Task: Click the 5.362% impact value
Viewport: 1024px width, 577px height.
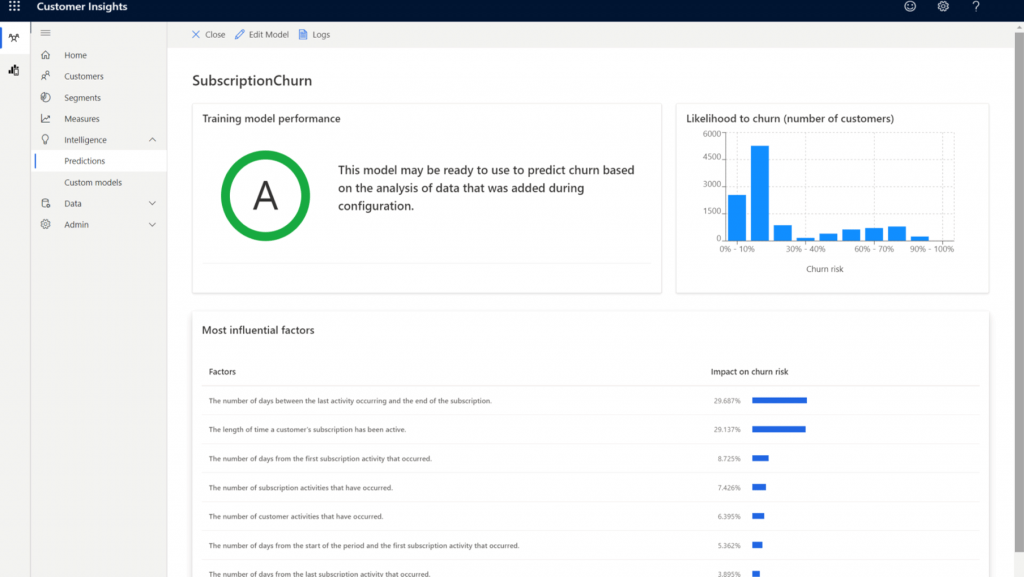Action: (729, 546)
